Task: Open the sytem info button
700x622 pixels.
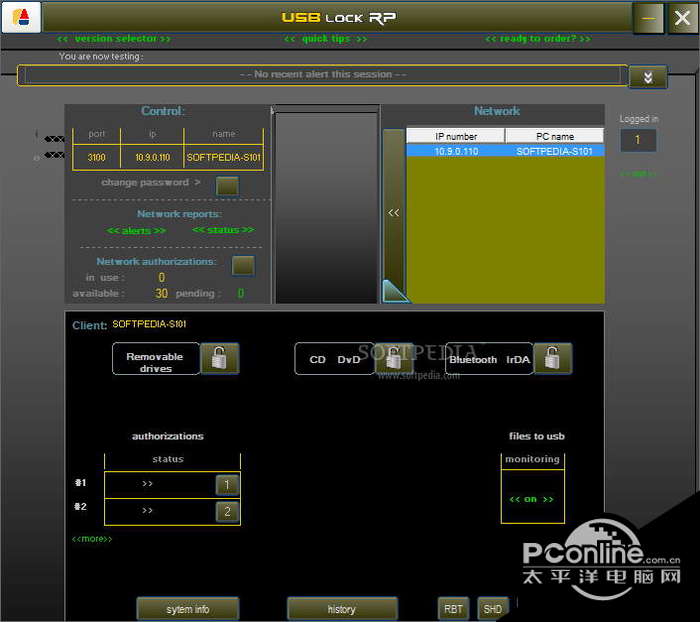Action: coord(188,609)
